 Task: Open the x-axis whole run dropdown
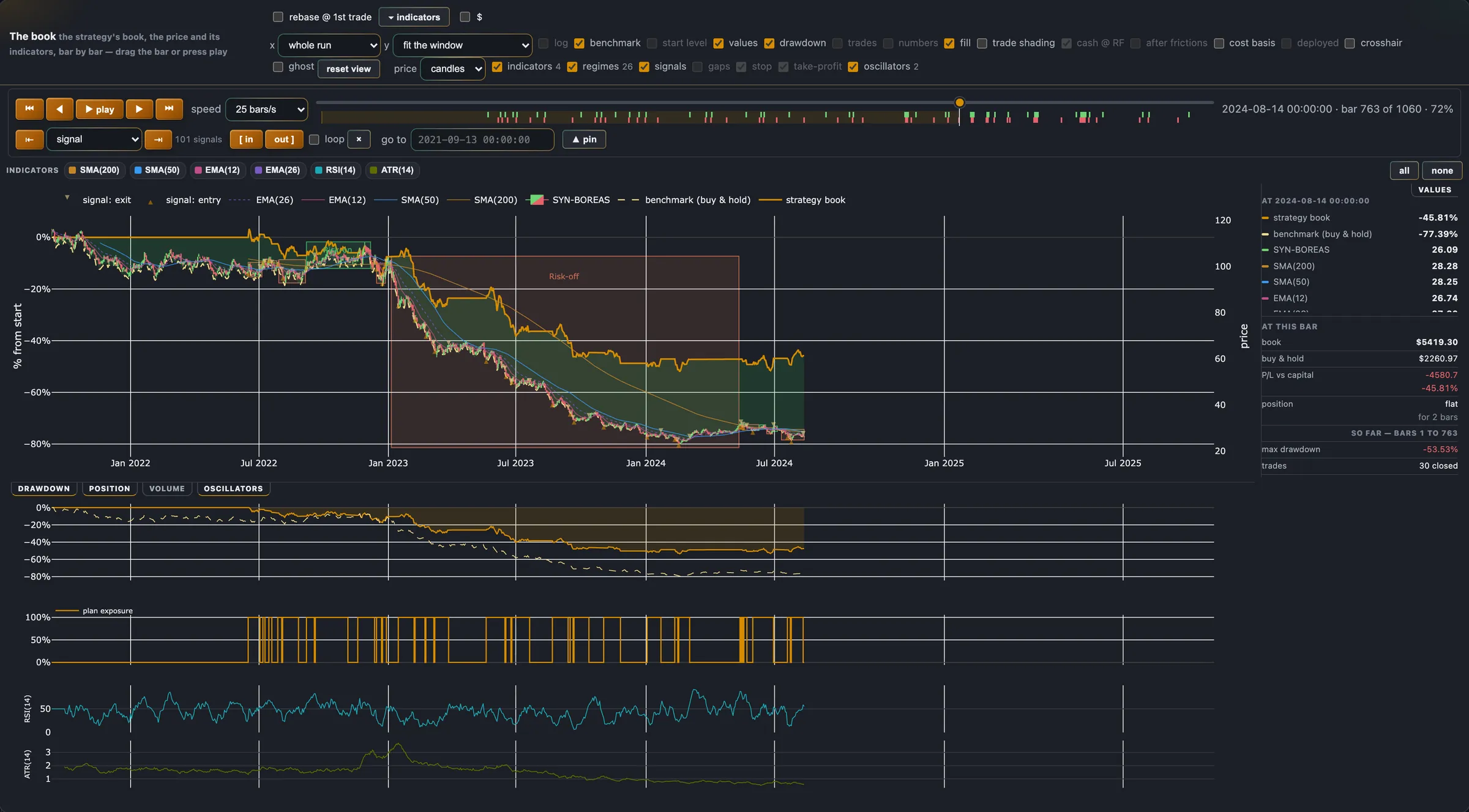coord(329,45)
